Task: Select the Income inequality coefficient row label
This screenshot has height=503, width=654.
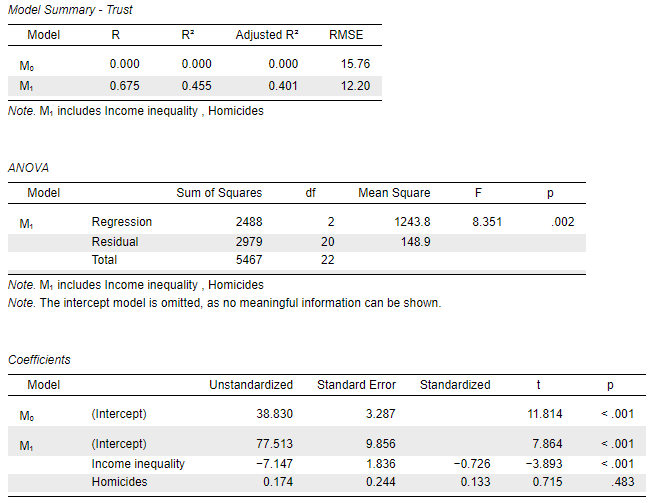Action: click(x=138, y=464)
